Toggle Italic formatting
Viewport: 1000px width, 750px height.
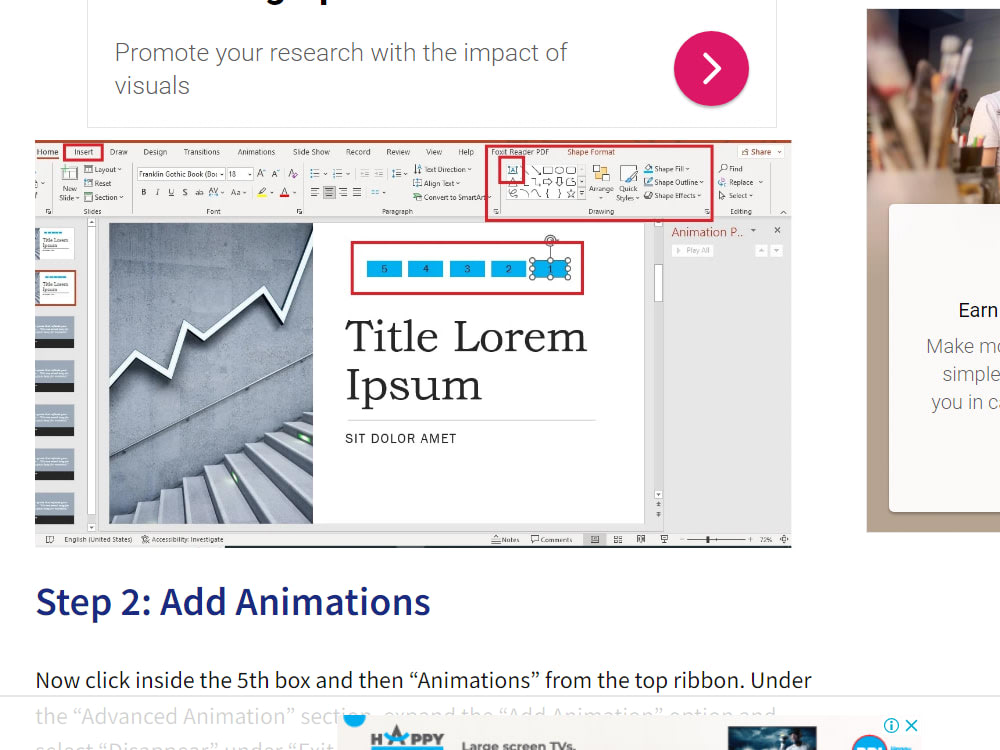point(158,192)
